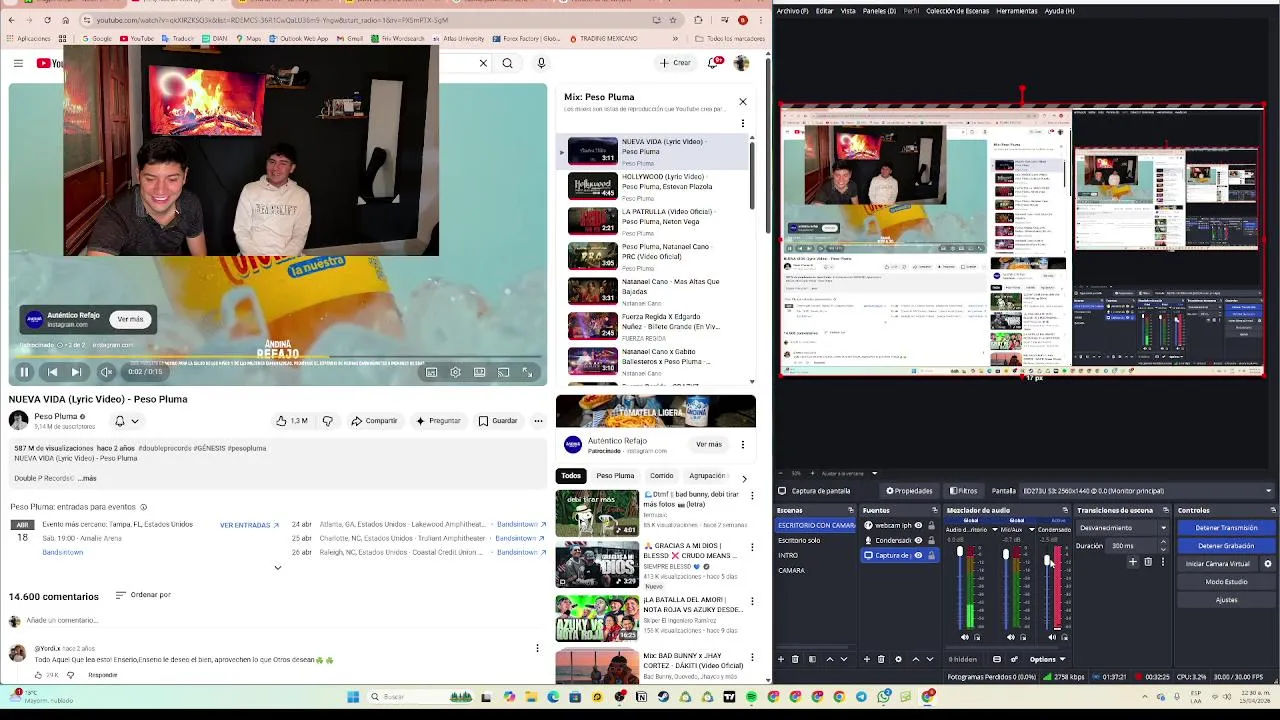Toggle YouTube subtitles icon

(x=431, y=372)
